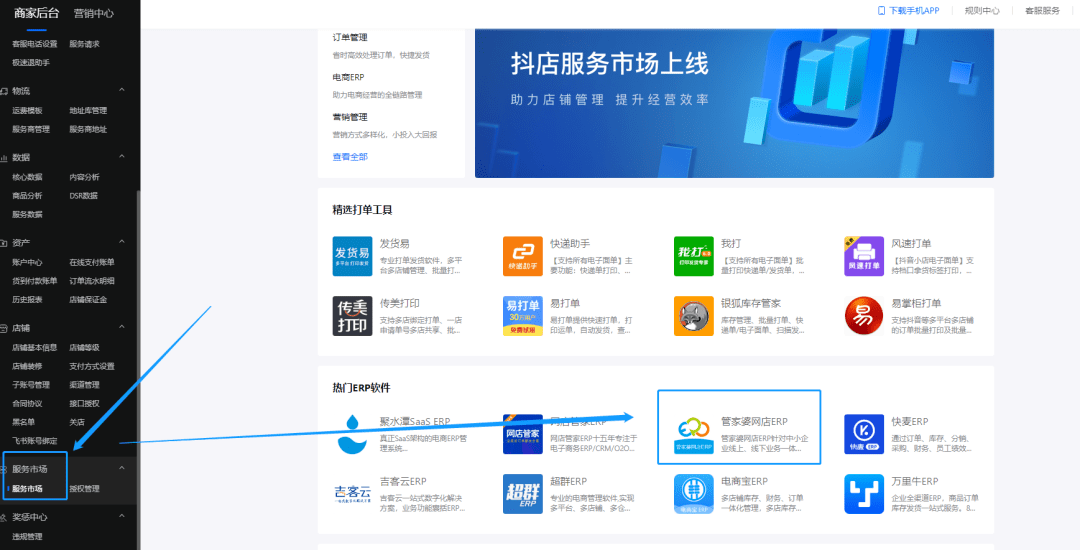The width and height of the screenshot is (1080, 550).
Task: Click the 资产 wallet sidebar icon
Action: 4,243
